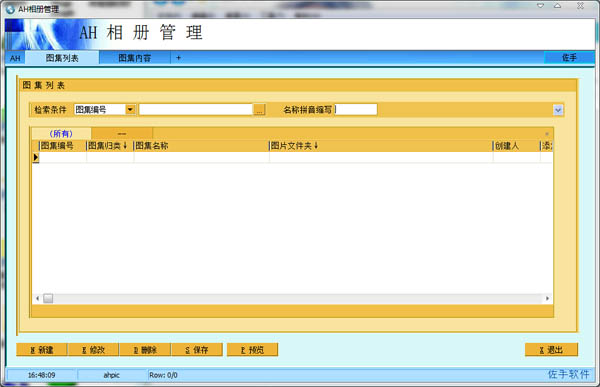600x387 pixels.
Task: Click the 图片文件夹 column header
Action: tap(381, 145)
